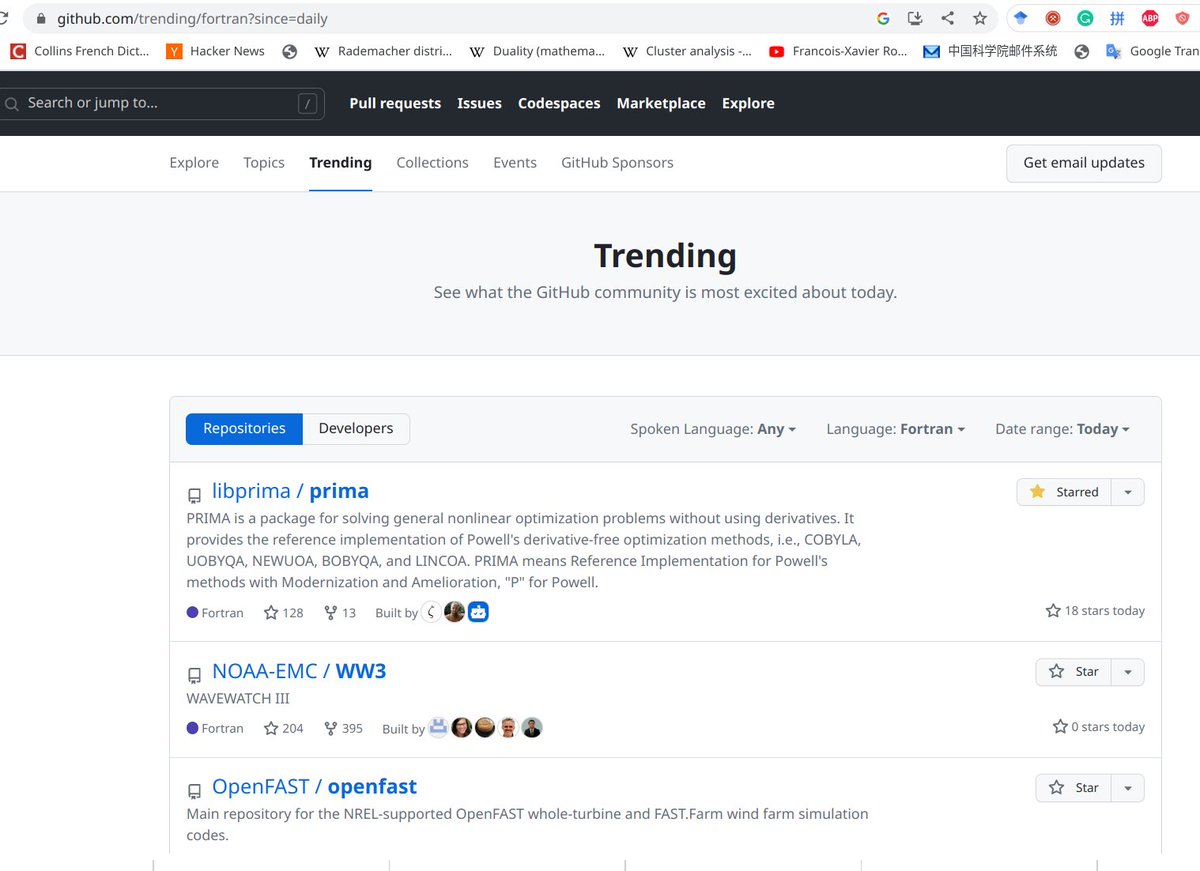Click globe bookmark icon before Google Translate
Image resolution: width=1200 pixels, height=871 pixels.
pos(1082,52)
